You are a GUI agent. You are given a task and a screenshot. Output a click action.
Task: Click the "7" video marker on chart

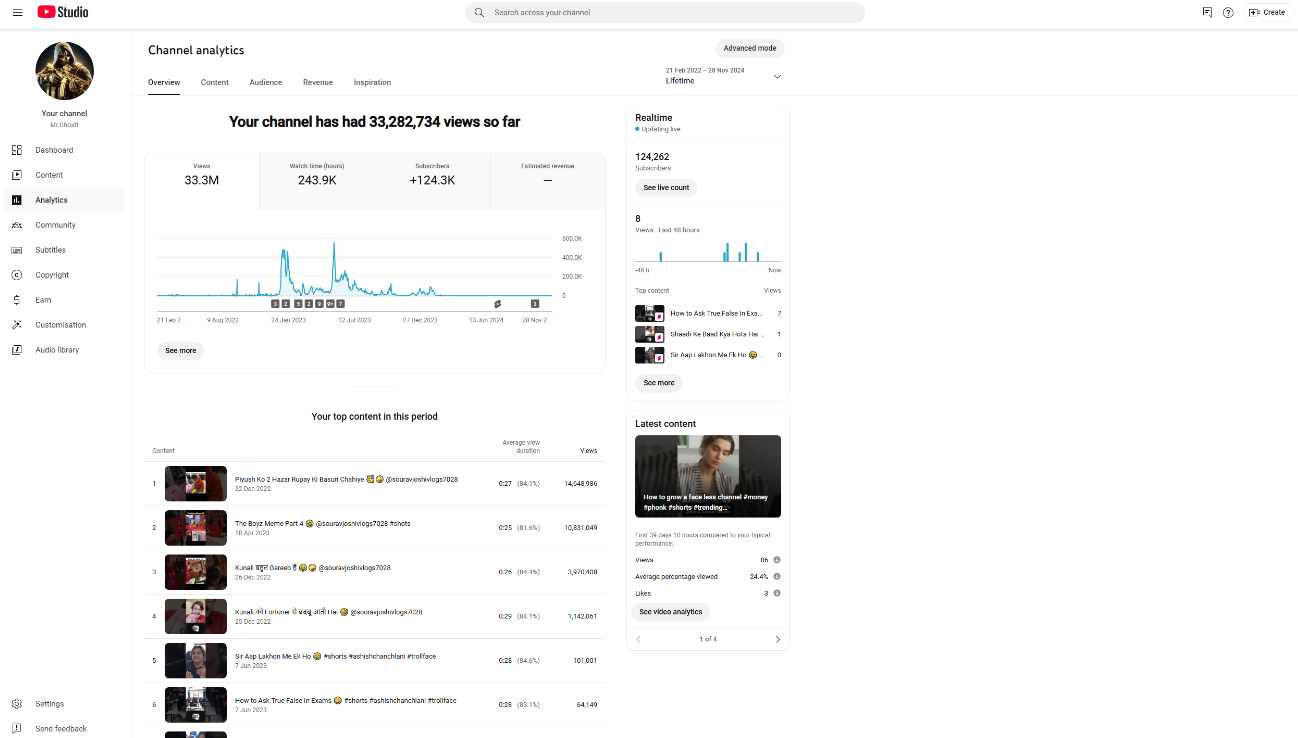click(340, 303)
